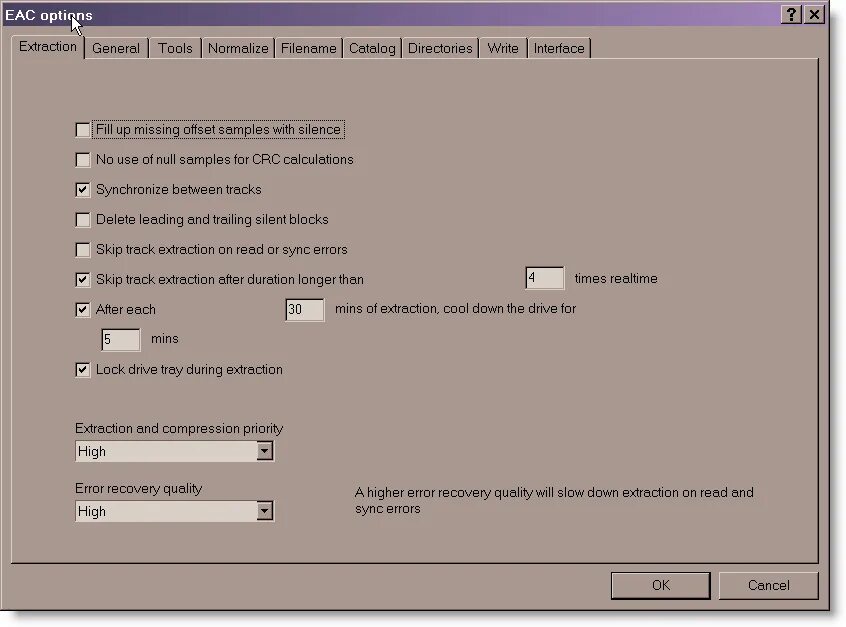
Task: Open Extraction and compression priority dropdown
Action: [264, 451]
